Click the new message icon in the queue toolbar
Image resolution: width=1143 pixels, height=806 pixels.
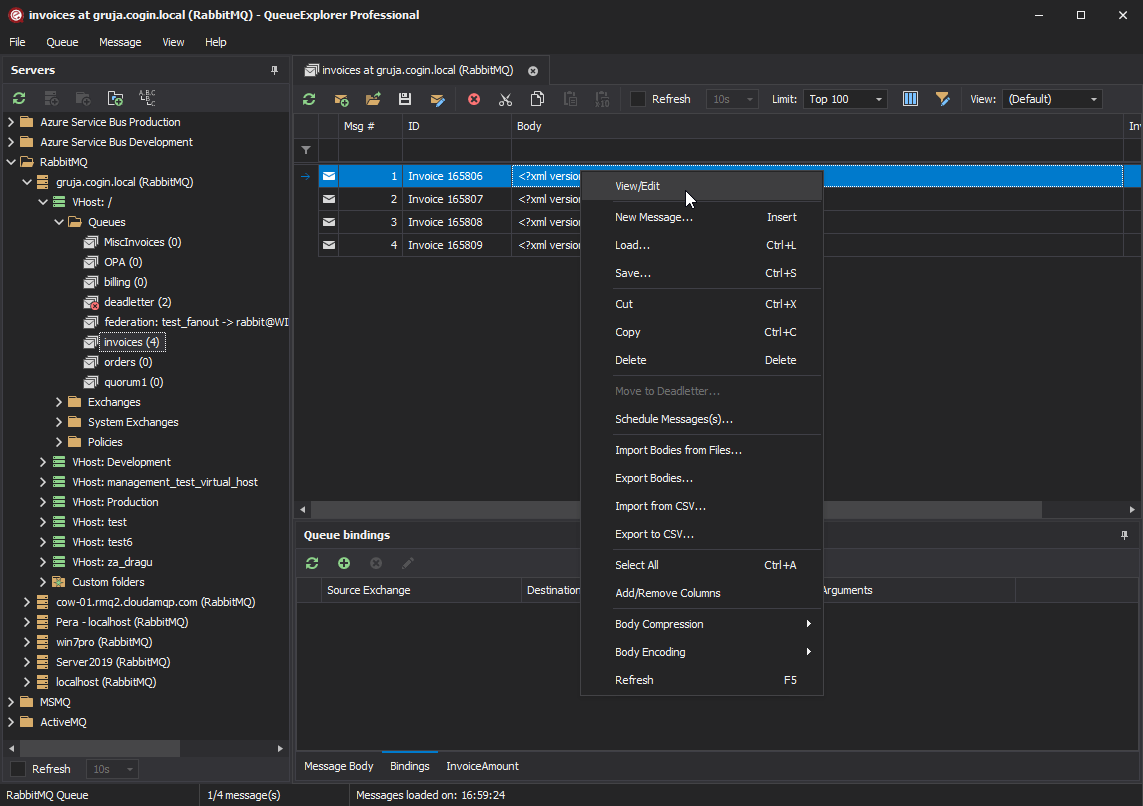point(341,99)
